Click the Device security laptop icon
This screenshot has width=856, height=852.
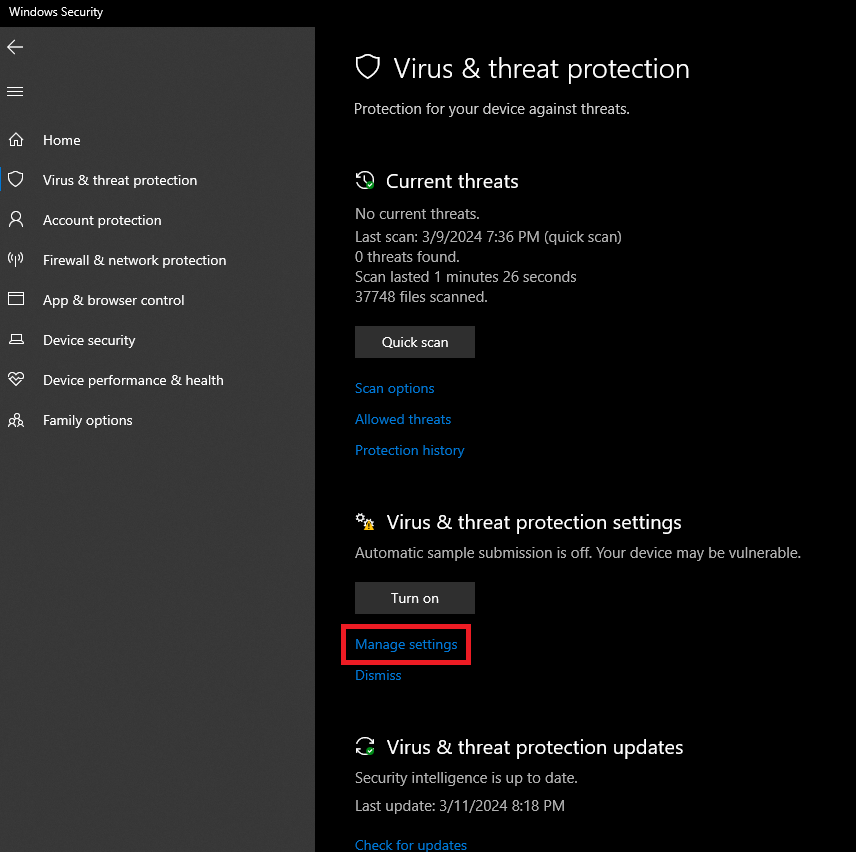(x=16, y=340)
